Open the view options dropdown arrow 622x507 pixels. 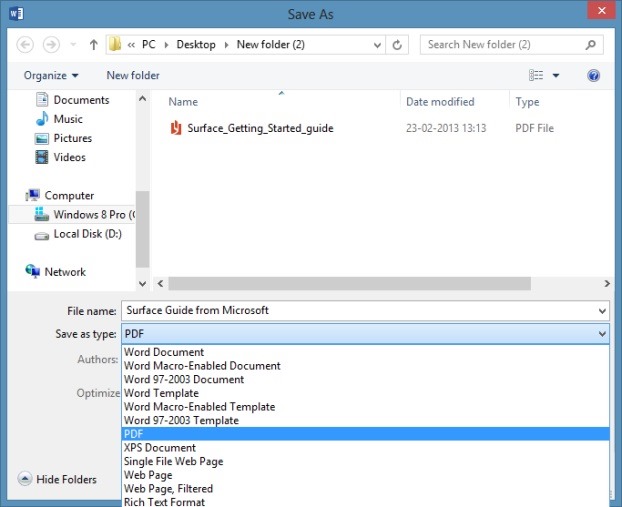tap(556, 75)
